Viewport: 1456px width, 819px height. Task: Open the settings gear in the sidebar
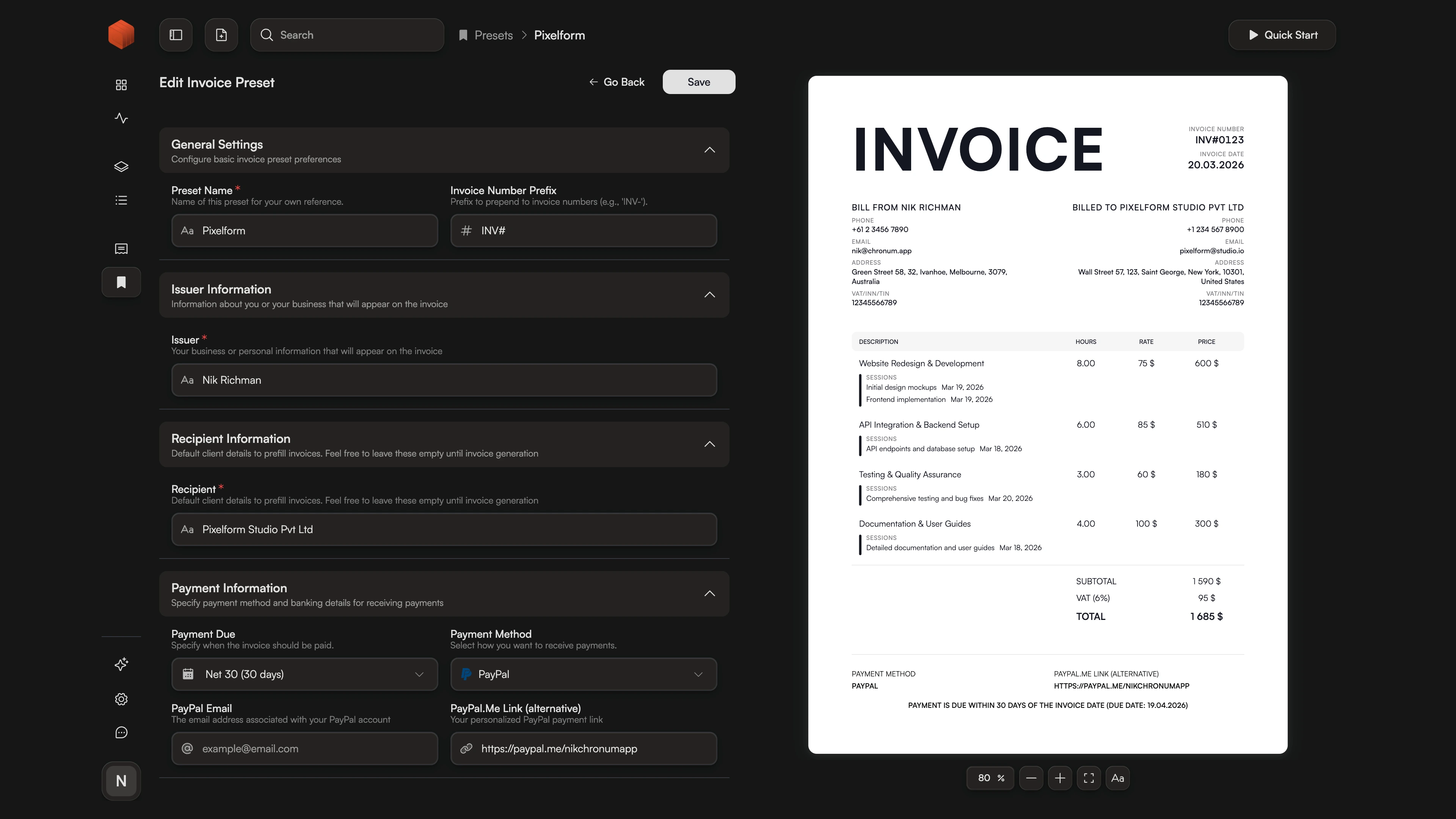pos(121,699)
